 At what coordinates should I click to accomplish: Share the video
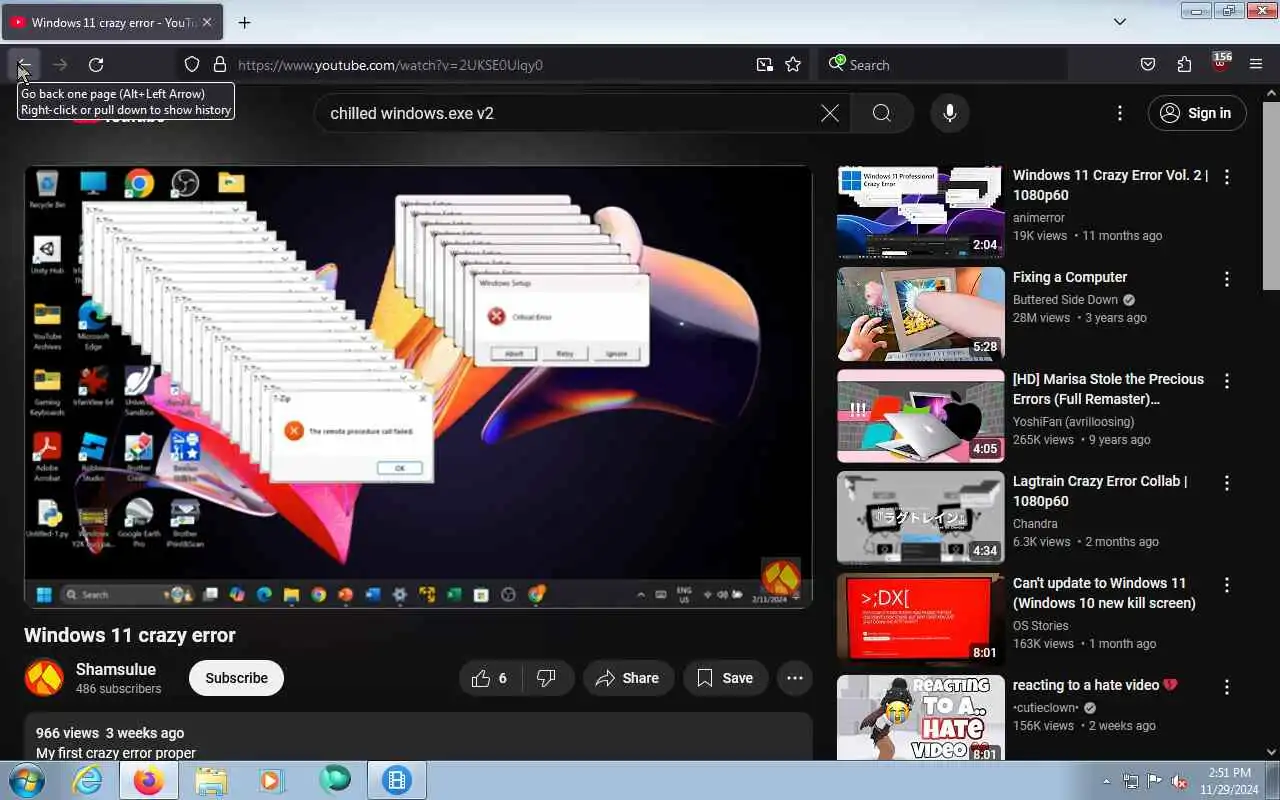pyautogui.click(x=628, y=678)
